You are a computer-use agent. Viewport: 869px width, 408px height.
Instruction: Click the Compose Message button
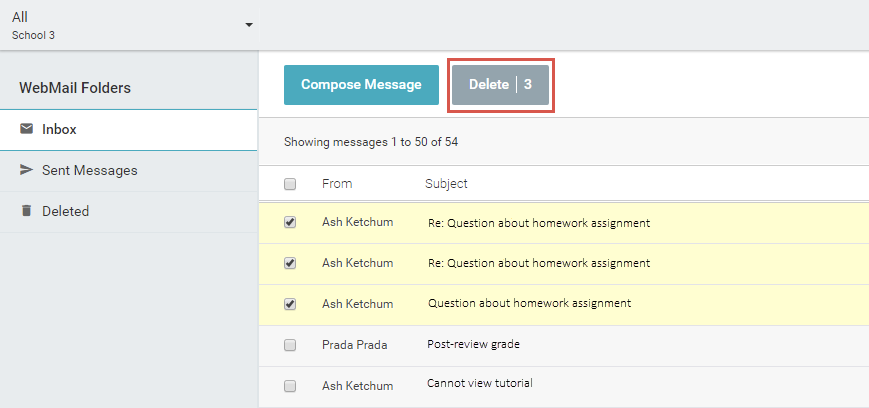pyautogui.click(x=361, y=85)
